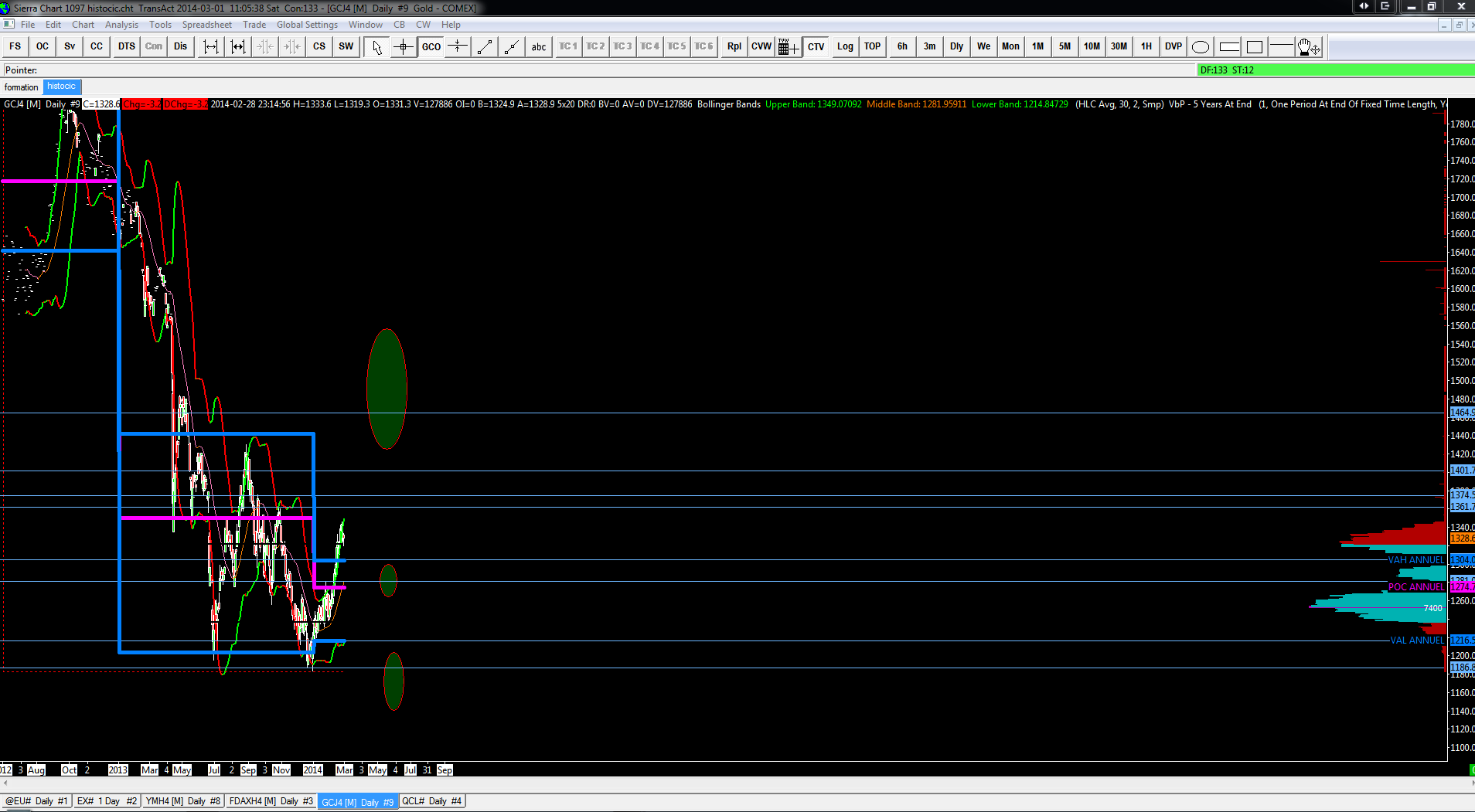Click the Rpl replay toolbar button
The width and height of the screenshot is (1475, 812).
pos(734,46)
